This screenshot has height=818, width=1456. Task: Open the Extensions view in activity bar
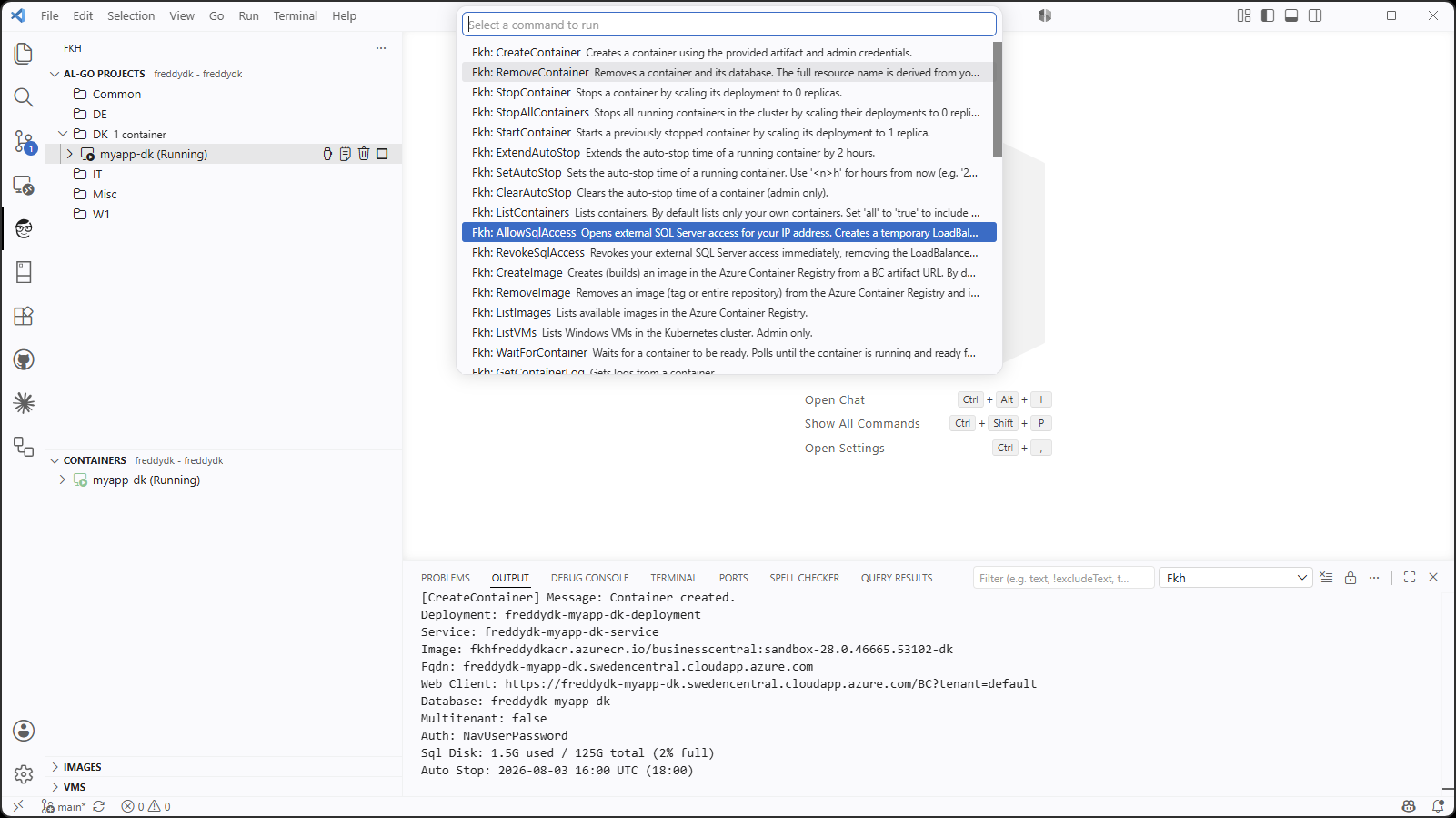click(24, 316)
